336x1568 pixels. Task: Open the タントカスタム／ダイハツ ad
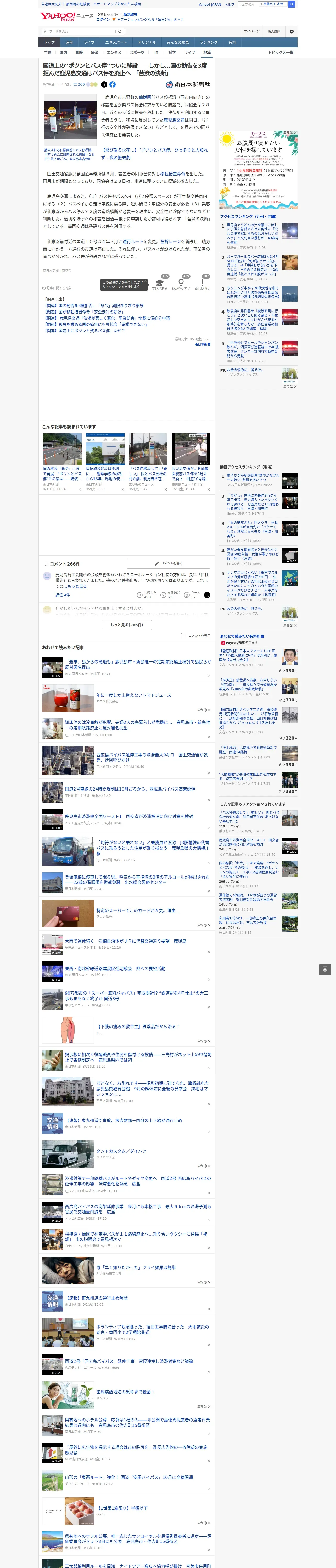(x=121, y=1151)
